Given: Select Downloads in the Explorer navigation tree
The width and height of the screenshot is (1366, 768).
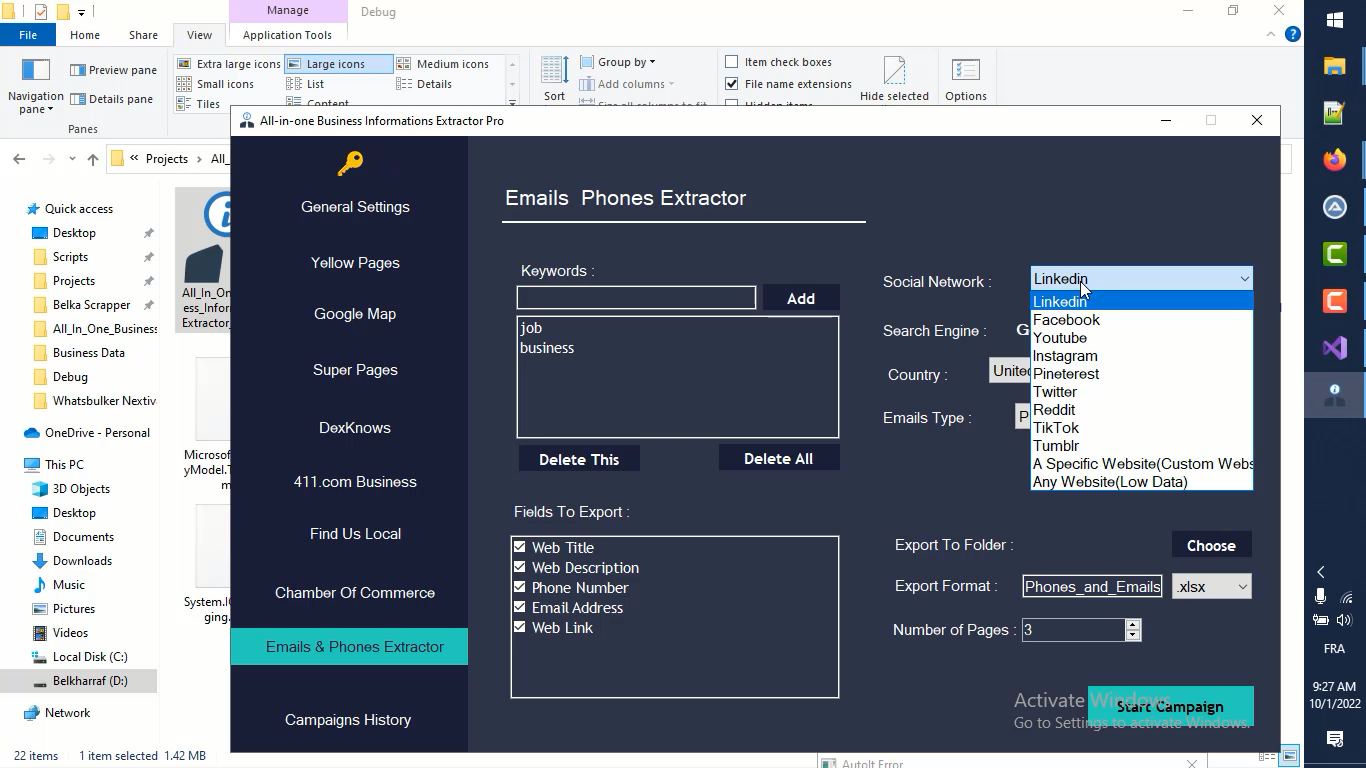Looking at the screenshot, I should click(x=82, y=561).
